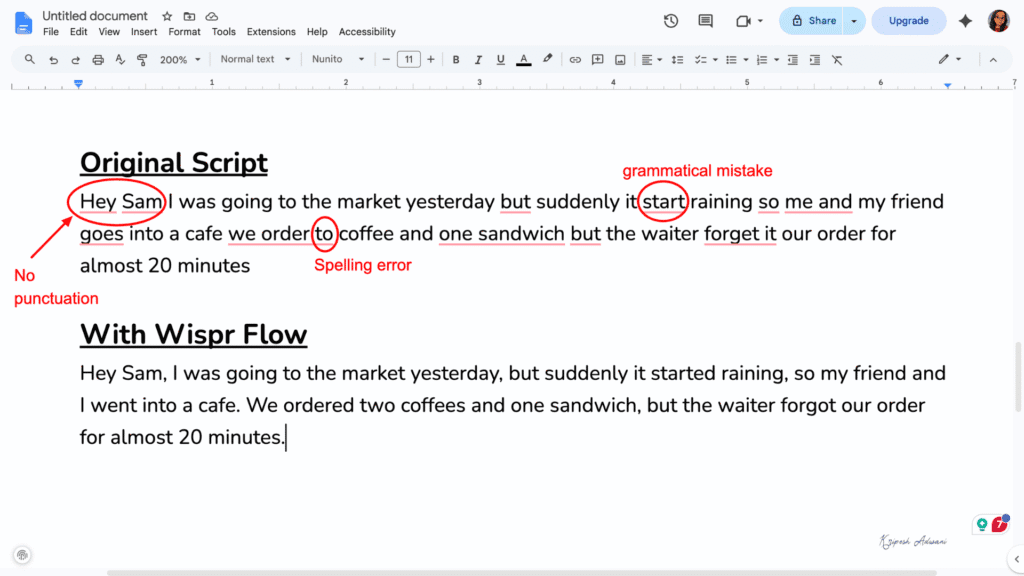Open the text alignment dropdown
Screen dimensions: 1024x576
(x=651, y=60)
